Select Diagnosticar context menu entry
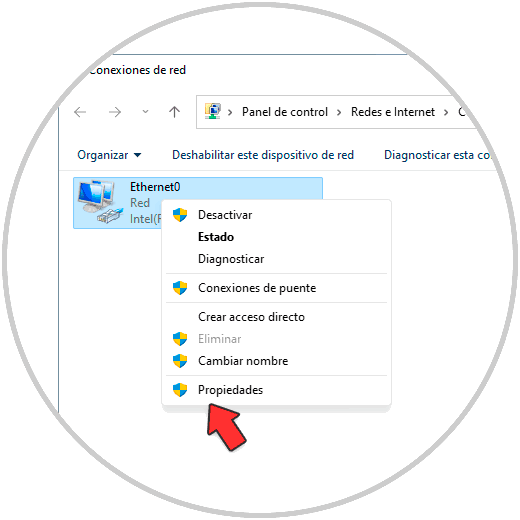This screenshot has width=520, height=520. tap(231, 259)
